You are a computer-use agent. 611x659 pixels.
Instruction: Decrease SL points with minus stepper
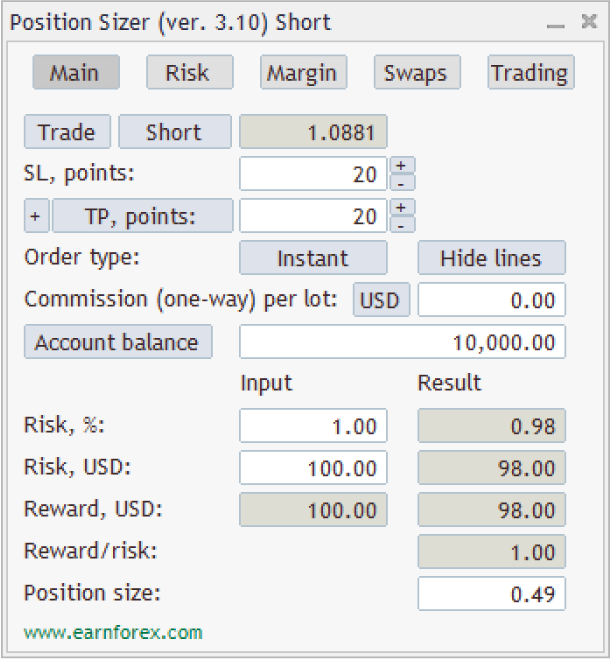click(401, 182)
